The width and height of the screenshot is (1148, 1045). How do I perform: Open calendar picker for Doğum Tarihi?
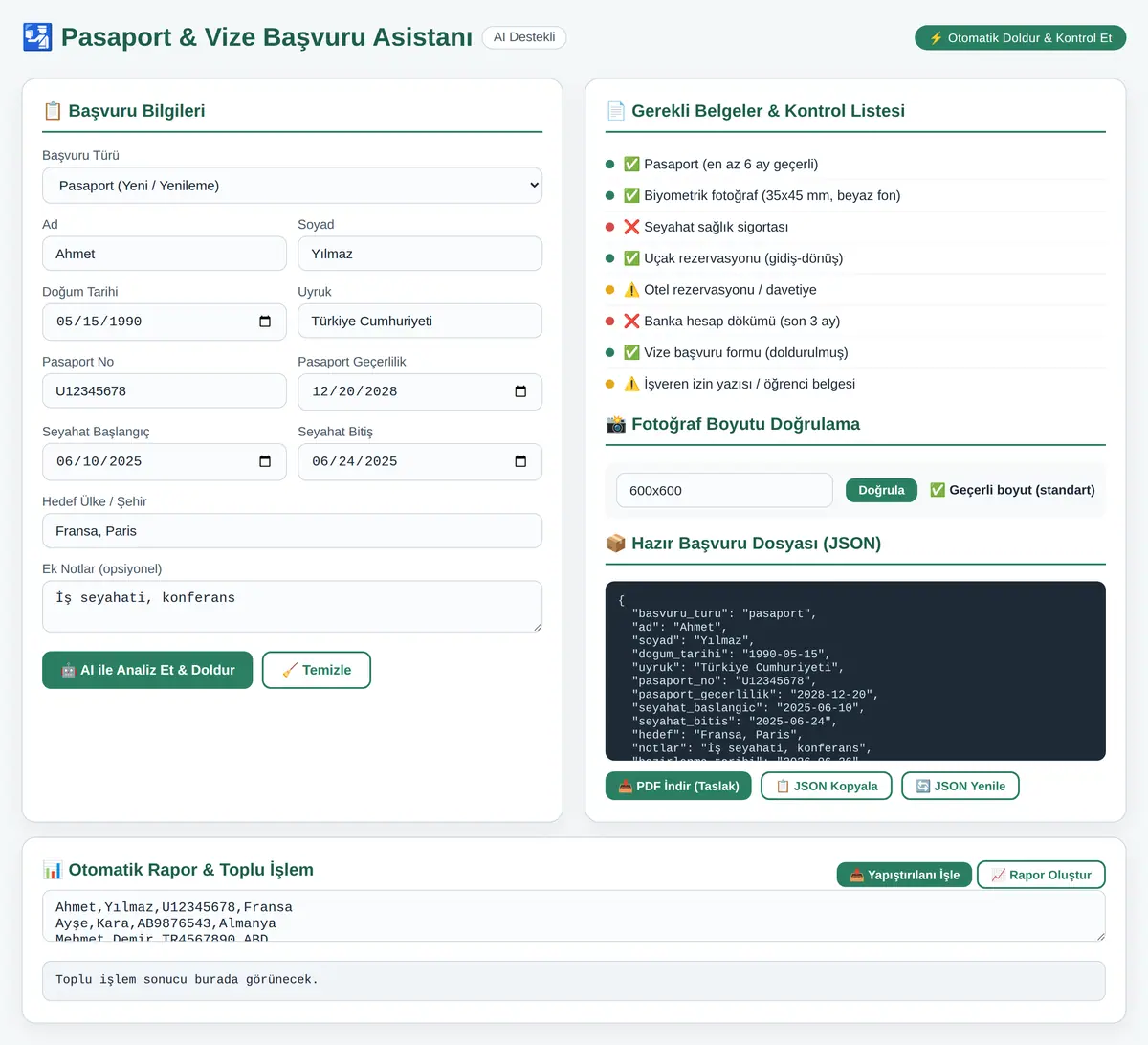pyautogui.click(x=265, y=322)
